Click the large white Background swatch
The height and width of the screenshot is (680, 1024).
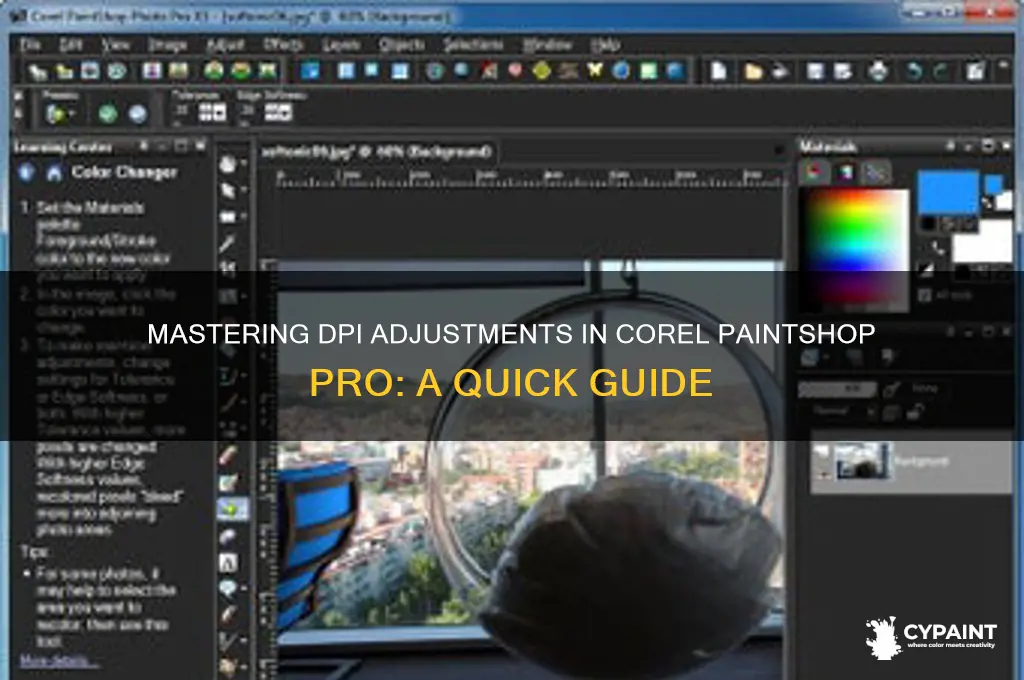tap(982, 241)
